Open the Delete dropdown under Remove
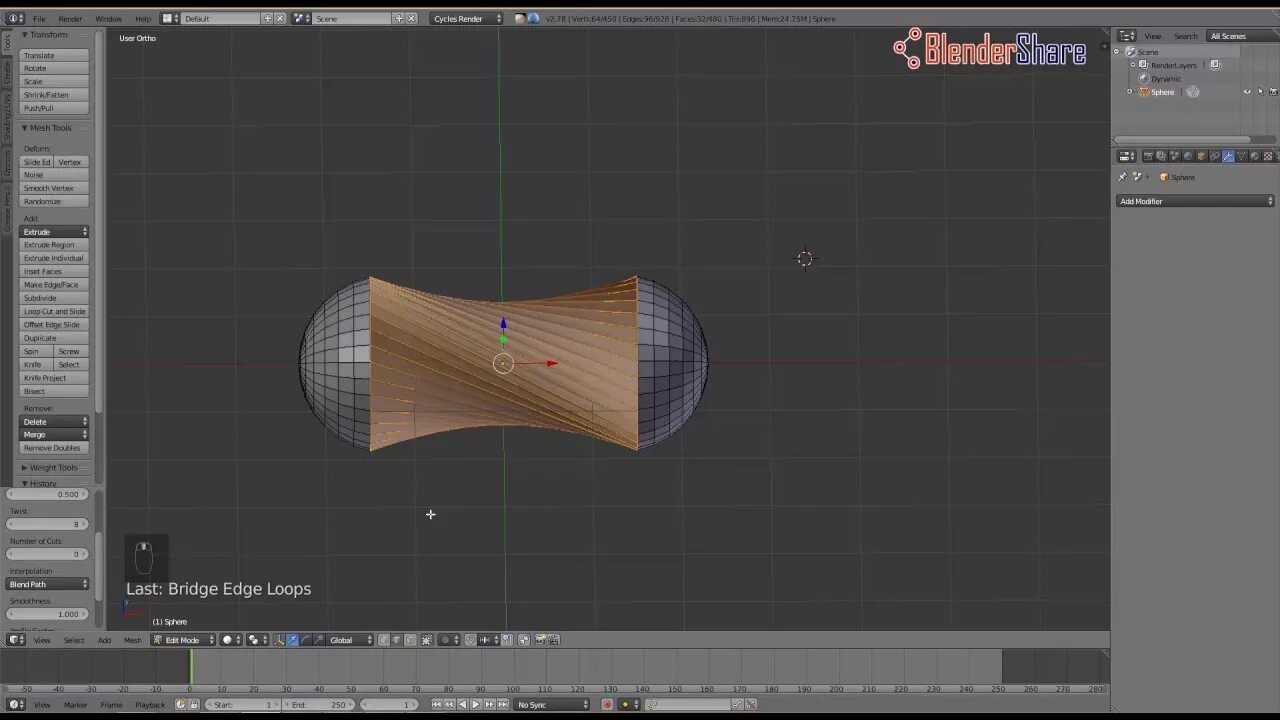Screen dimensions: 1280x720 [54, 421]
